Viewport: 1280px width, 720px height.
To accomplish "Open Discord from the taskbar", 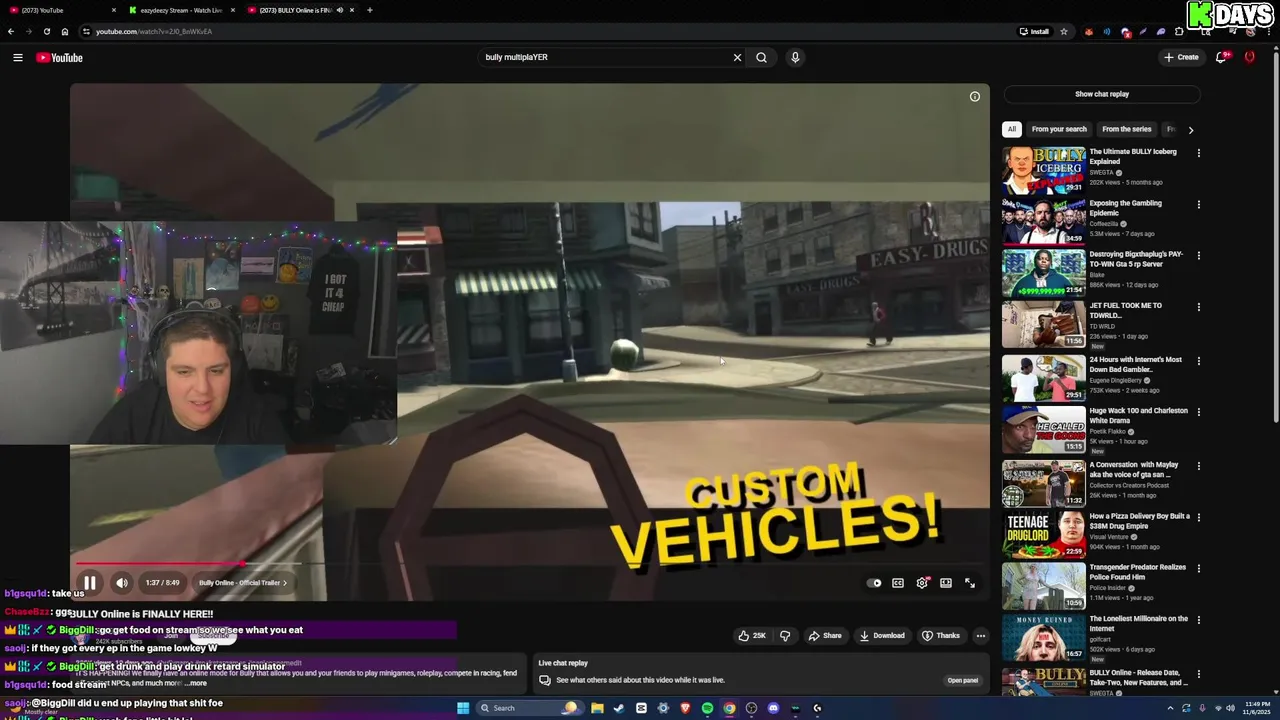I will (x=773, y=708).
